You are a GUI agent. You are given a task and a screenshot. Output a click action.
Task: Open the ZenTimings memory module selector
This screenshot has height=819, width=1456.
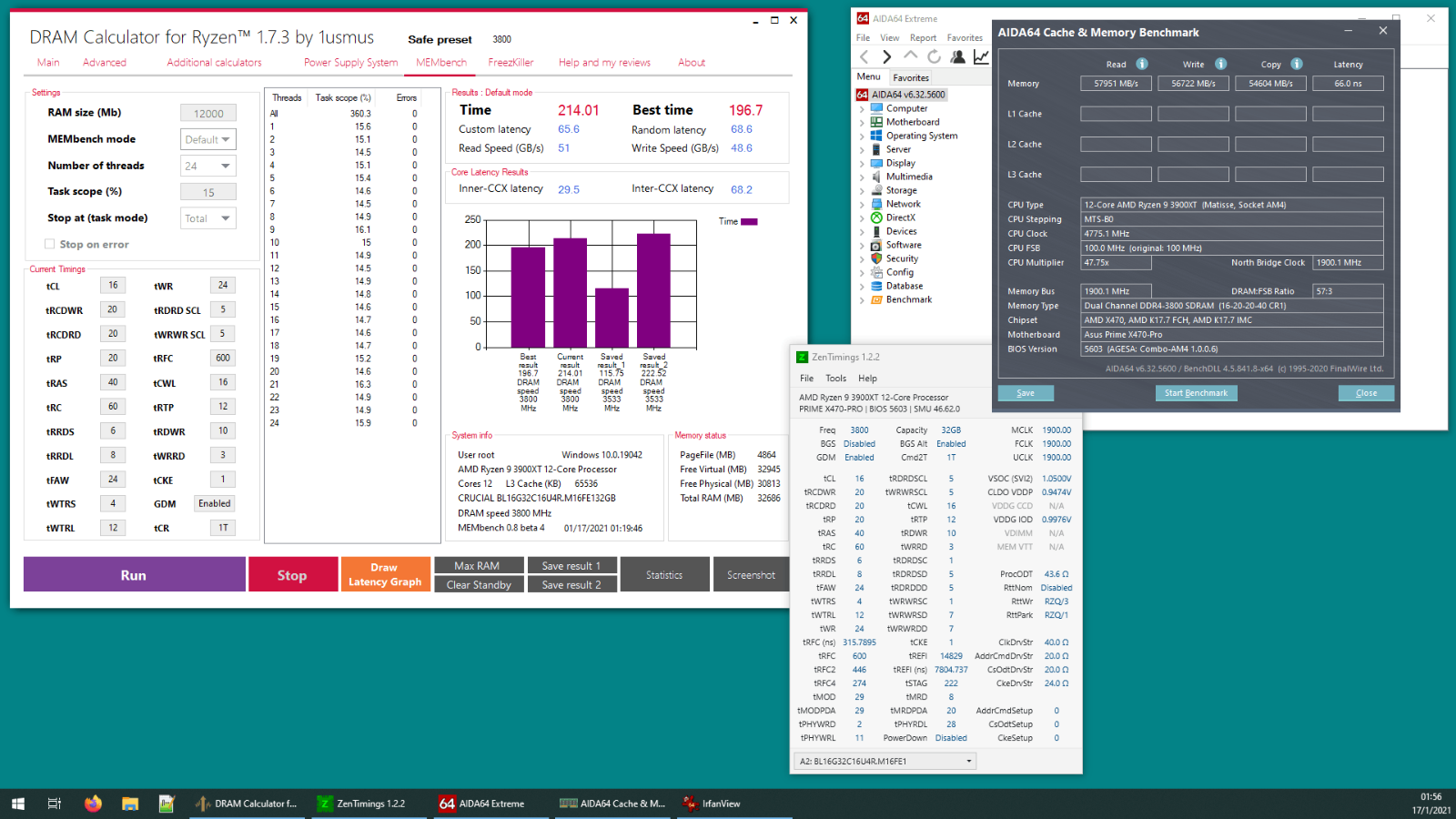coord(885,761)
